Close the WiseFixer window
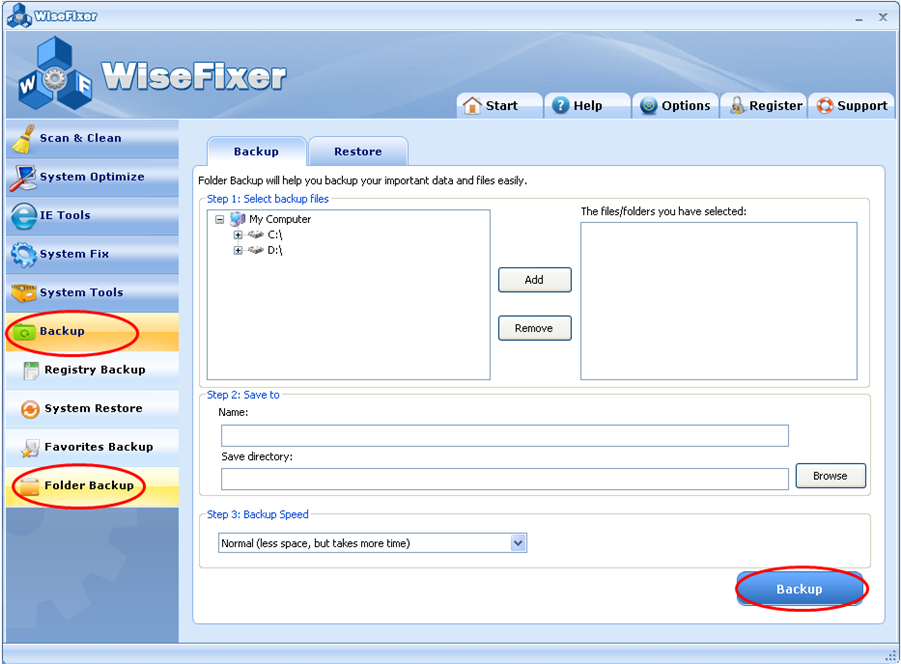Screen dimensions: 901x664 pyautogui.click(x=883, y=17)
